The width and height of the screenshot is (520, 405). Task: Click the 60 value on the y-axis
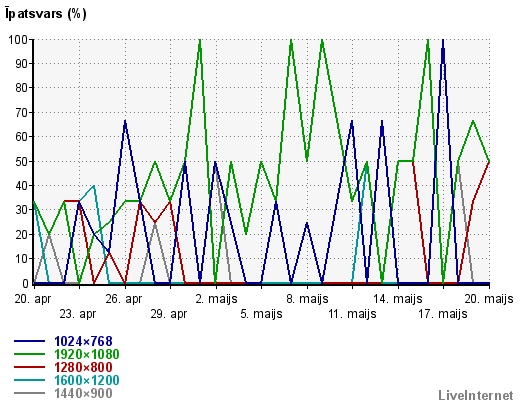tap(21, 137)
